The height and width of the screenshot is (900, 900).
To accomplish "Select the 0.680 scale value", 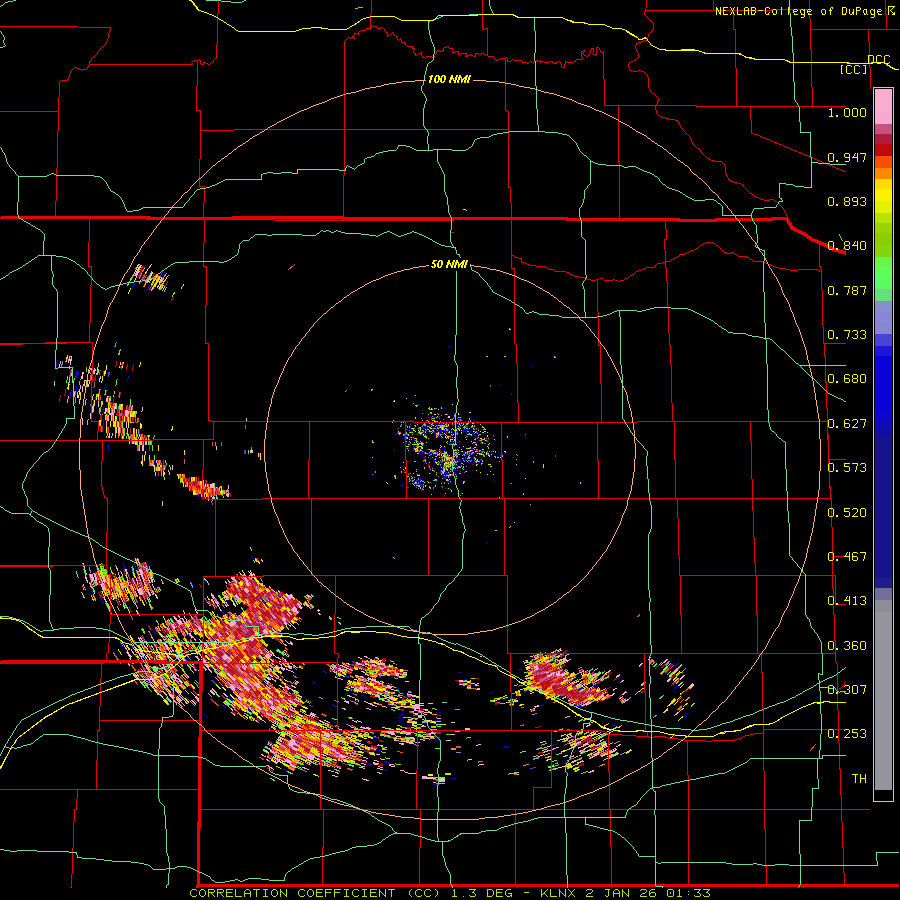I will tap(847, 379).
